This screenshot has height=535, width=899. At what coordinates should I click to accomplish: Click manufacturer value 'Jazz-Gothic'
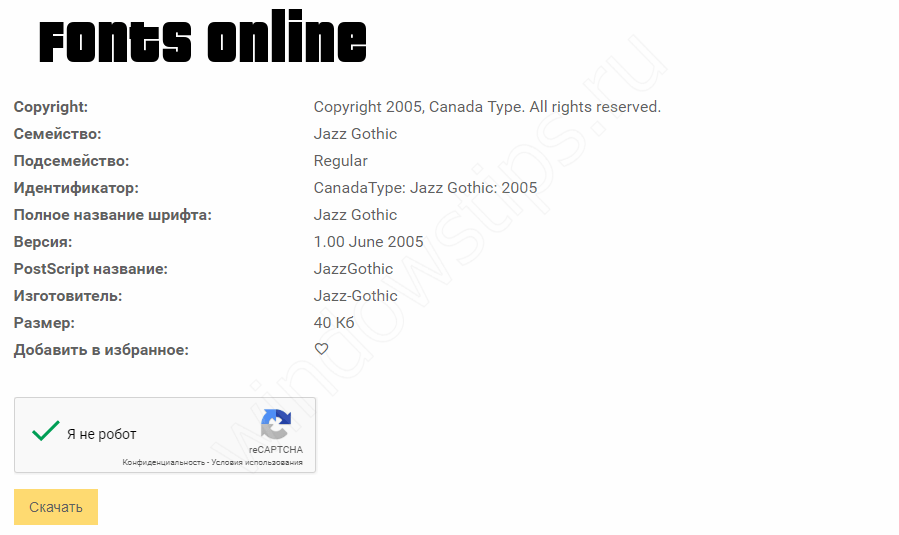tap(355, 295)
